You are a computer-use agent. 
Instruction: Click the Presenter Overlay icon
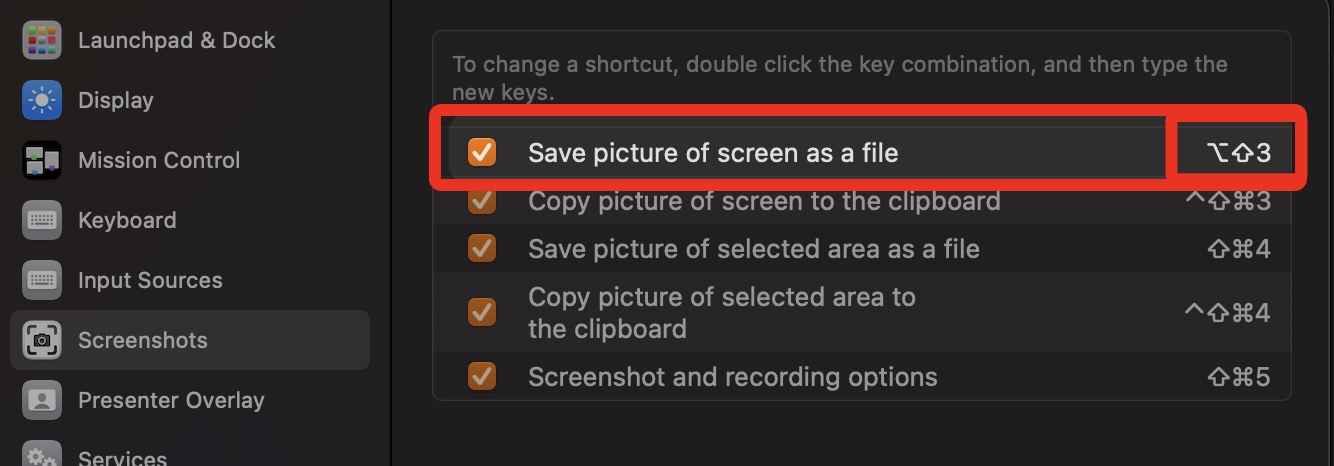point(42,400)
